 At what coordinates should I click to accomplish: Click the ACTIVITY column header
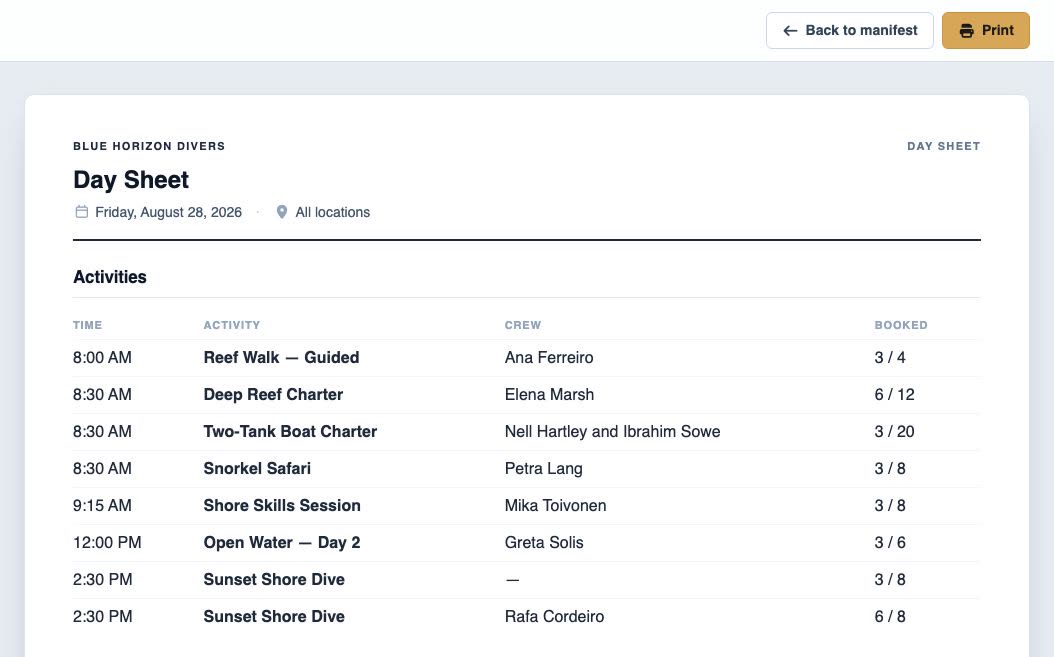coord(232,325)
